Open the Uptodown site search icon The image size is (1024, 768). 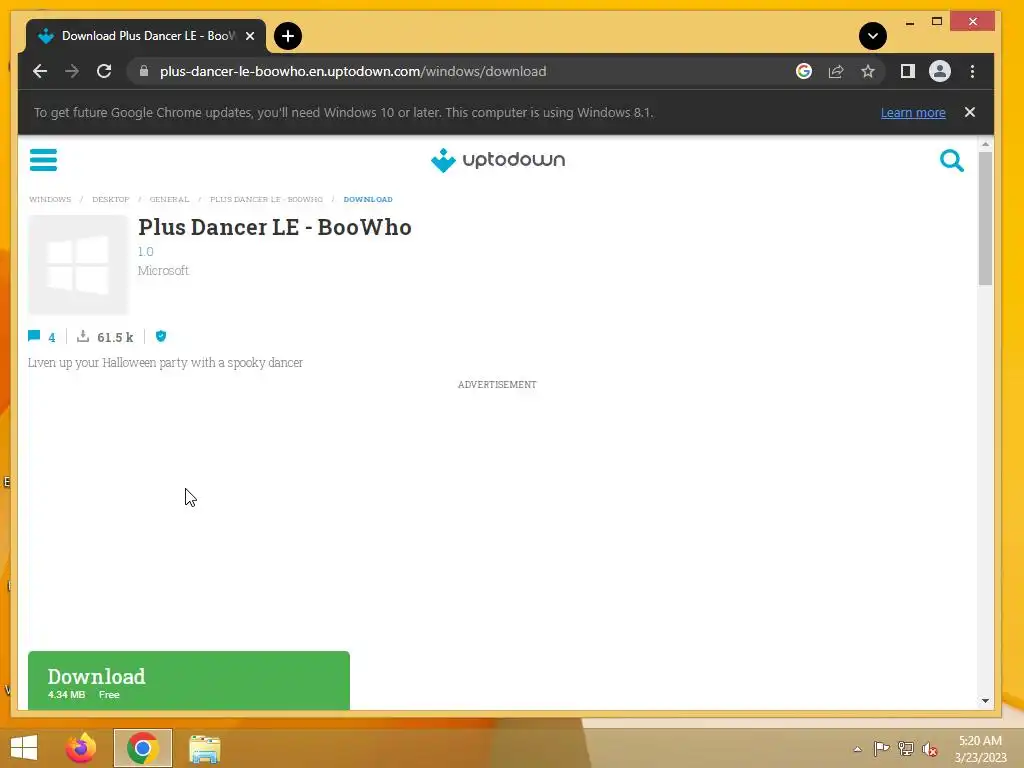(x=952, y=160)
